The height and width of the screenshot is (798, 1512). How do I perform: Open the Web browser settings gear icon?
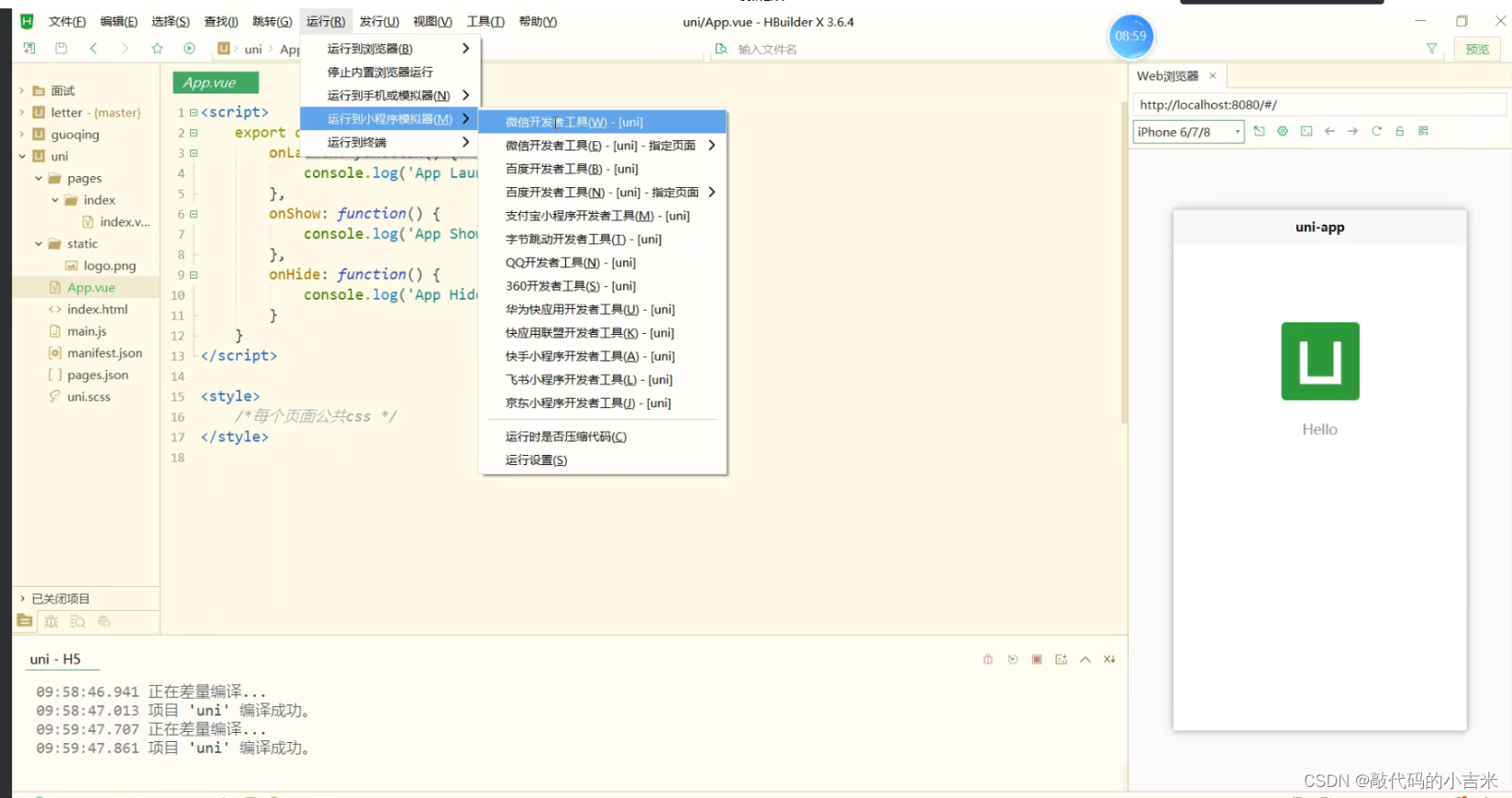pyautogui.click(x=1283, y=131)
